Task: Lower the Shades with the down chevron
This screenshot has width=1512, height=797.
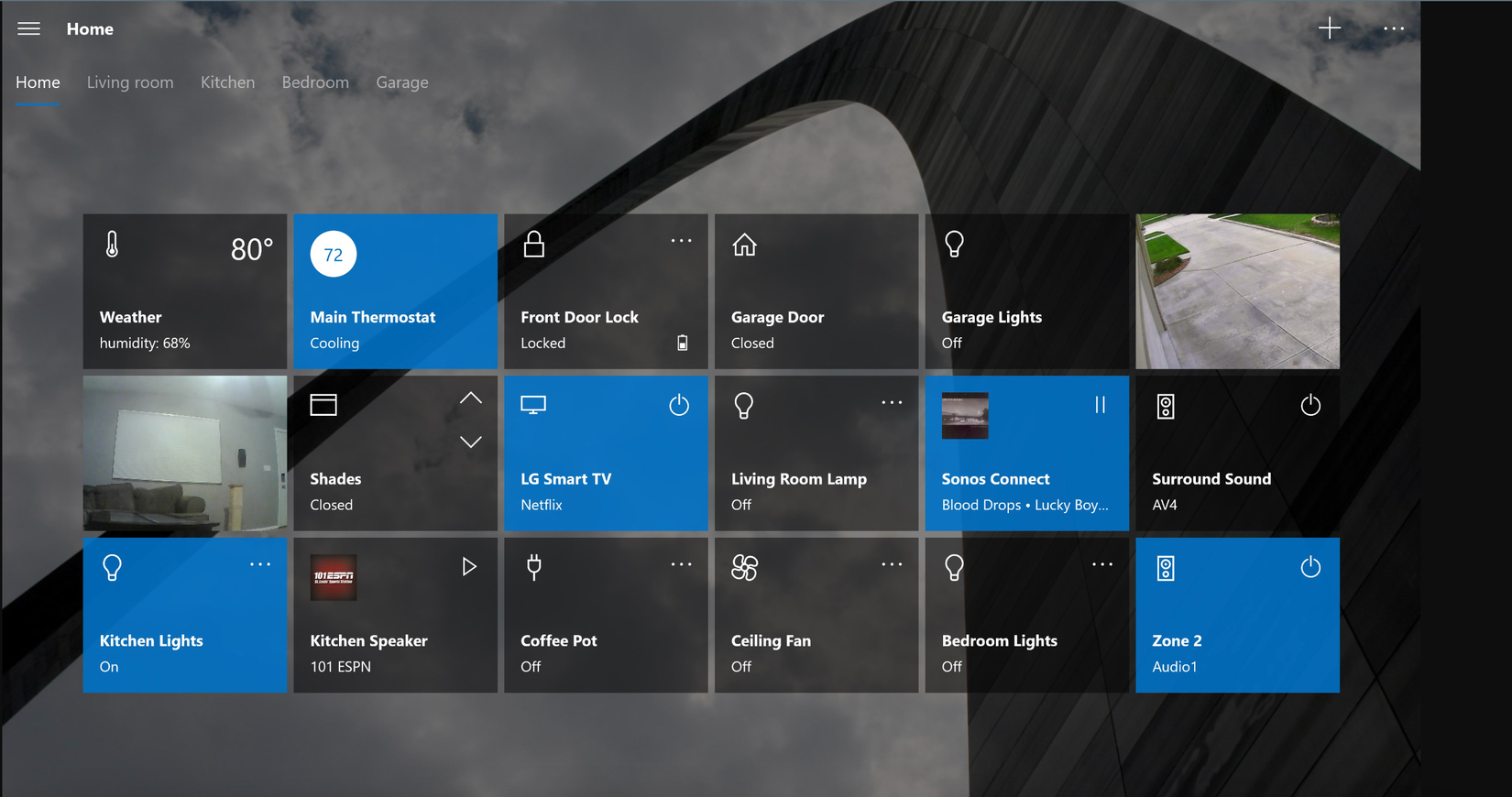Action: click(470, 442)
